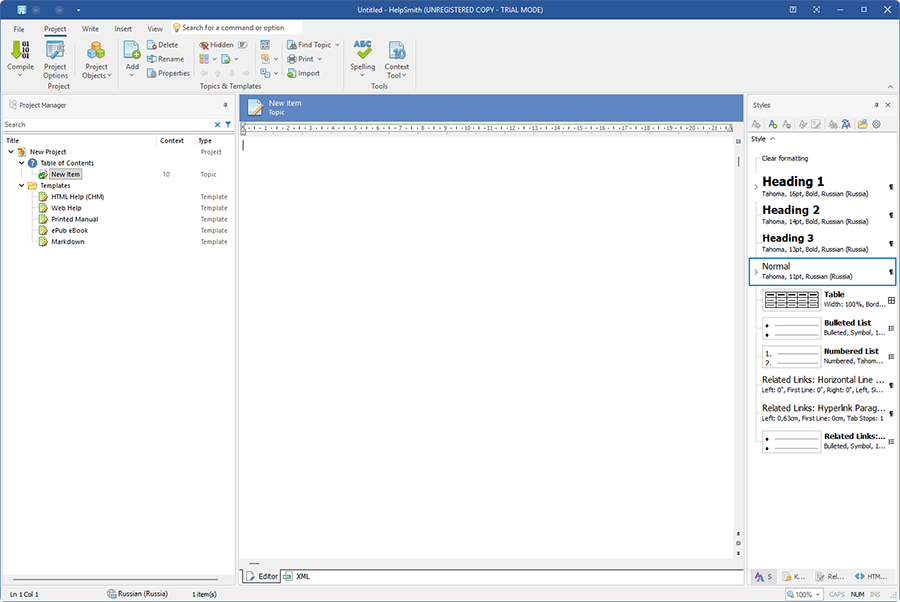Collapse the New Project tree node

click(11, 152)
